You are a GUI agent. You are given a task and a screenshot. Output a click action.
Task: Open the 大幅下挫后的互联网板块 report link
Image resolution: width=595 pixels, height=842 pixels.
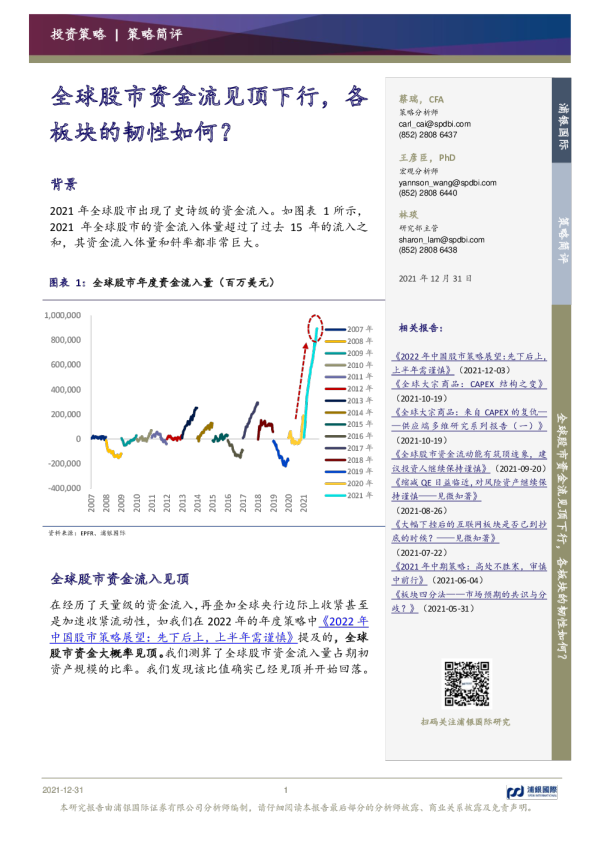(470, 531)
